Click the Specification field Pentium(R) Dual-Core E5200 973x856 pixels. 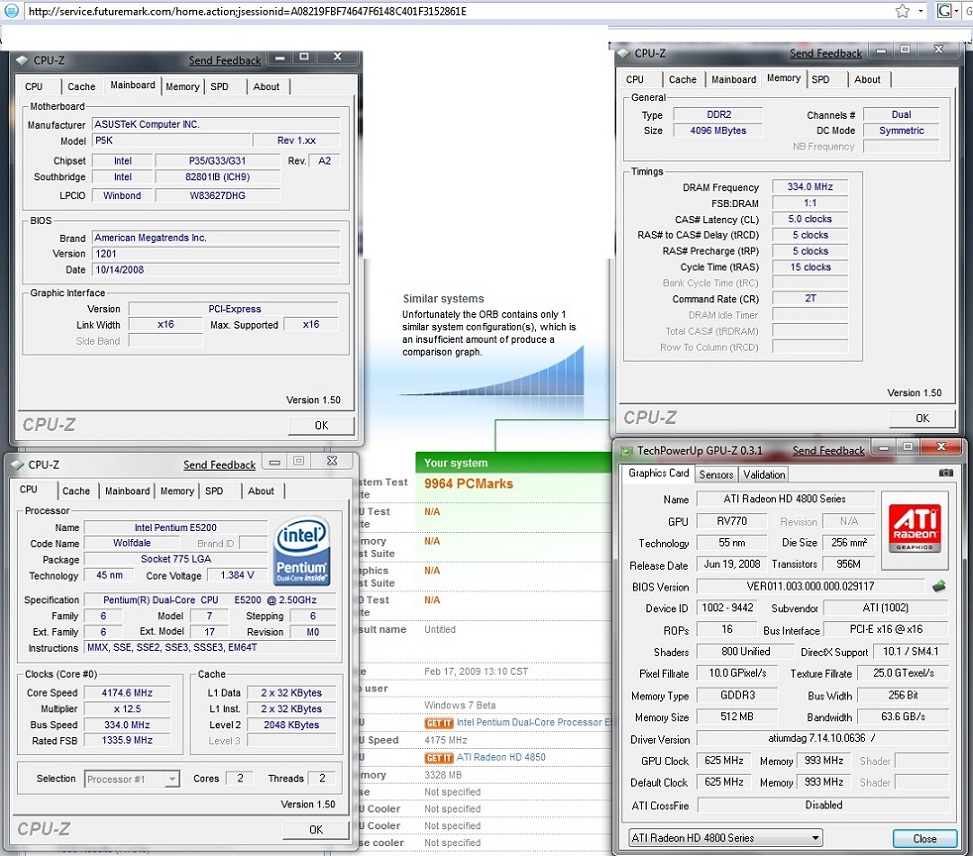click(210, 600)
